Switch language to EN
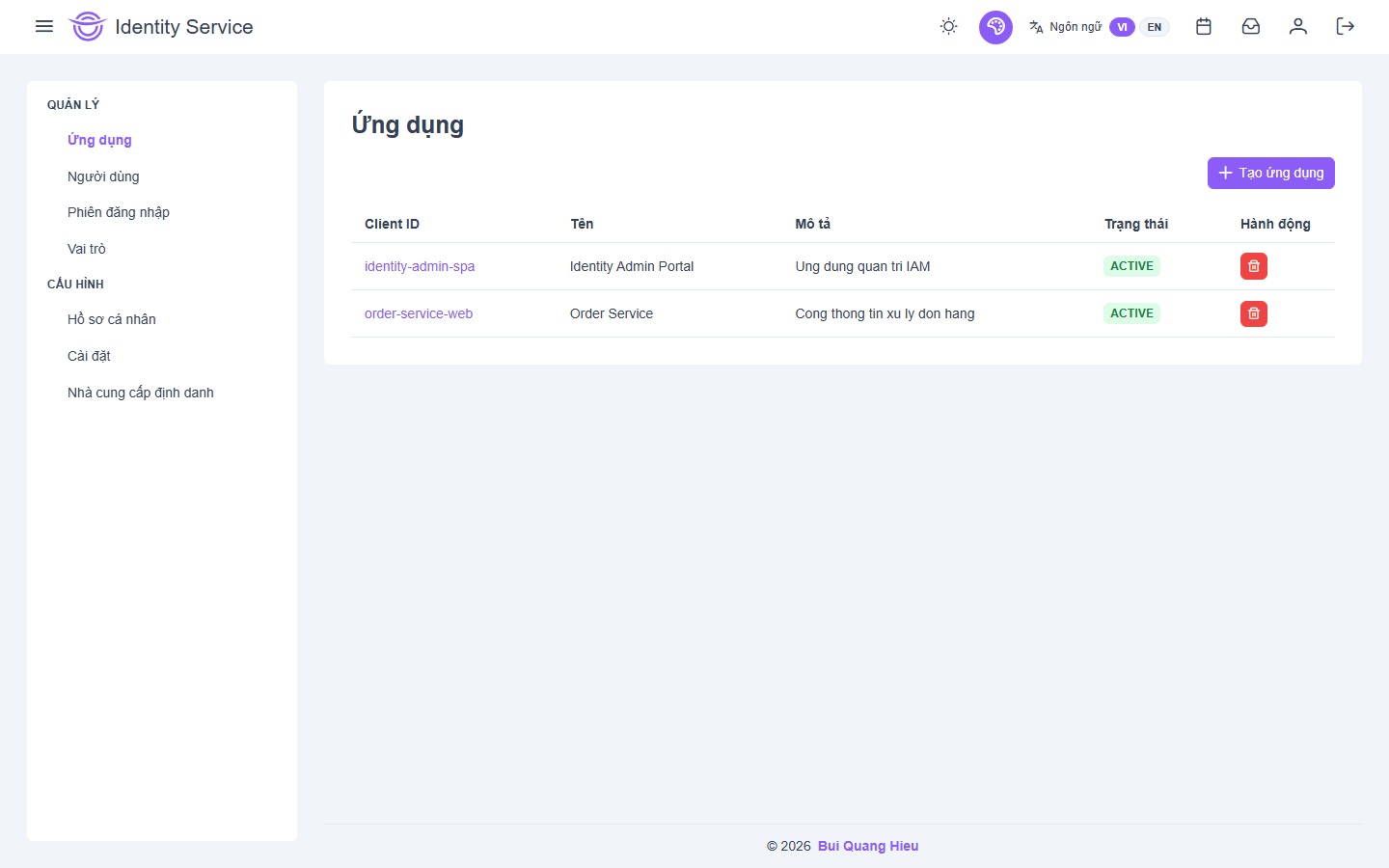Viewport: 1389px width, 868px height. (x=1154, y=27)
